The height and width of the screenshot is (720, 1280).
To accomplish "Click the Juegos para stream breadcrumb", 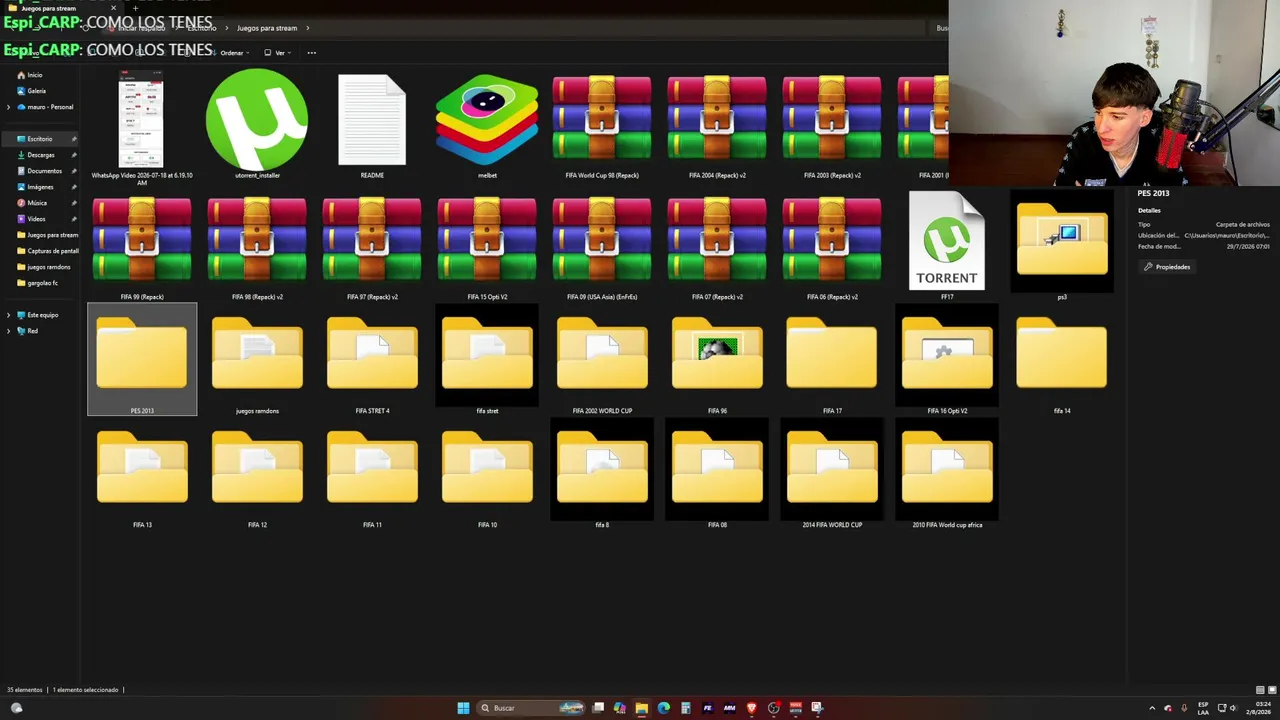I will [x=267, y=28].
